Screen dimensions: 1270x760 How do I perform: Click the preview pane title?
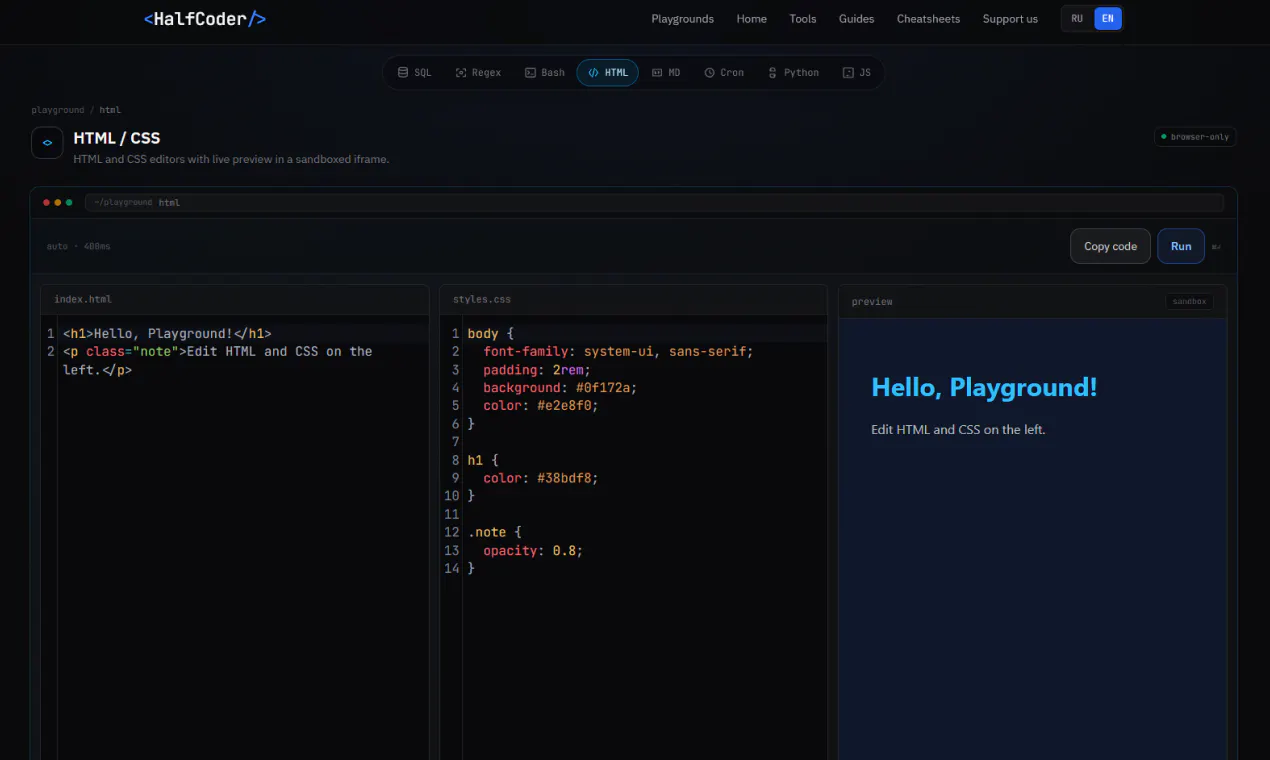pyautogui.click(x=872, y=301)
